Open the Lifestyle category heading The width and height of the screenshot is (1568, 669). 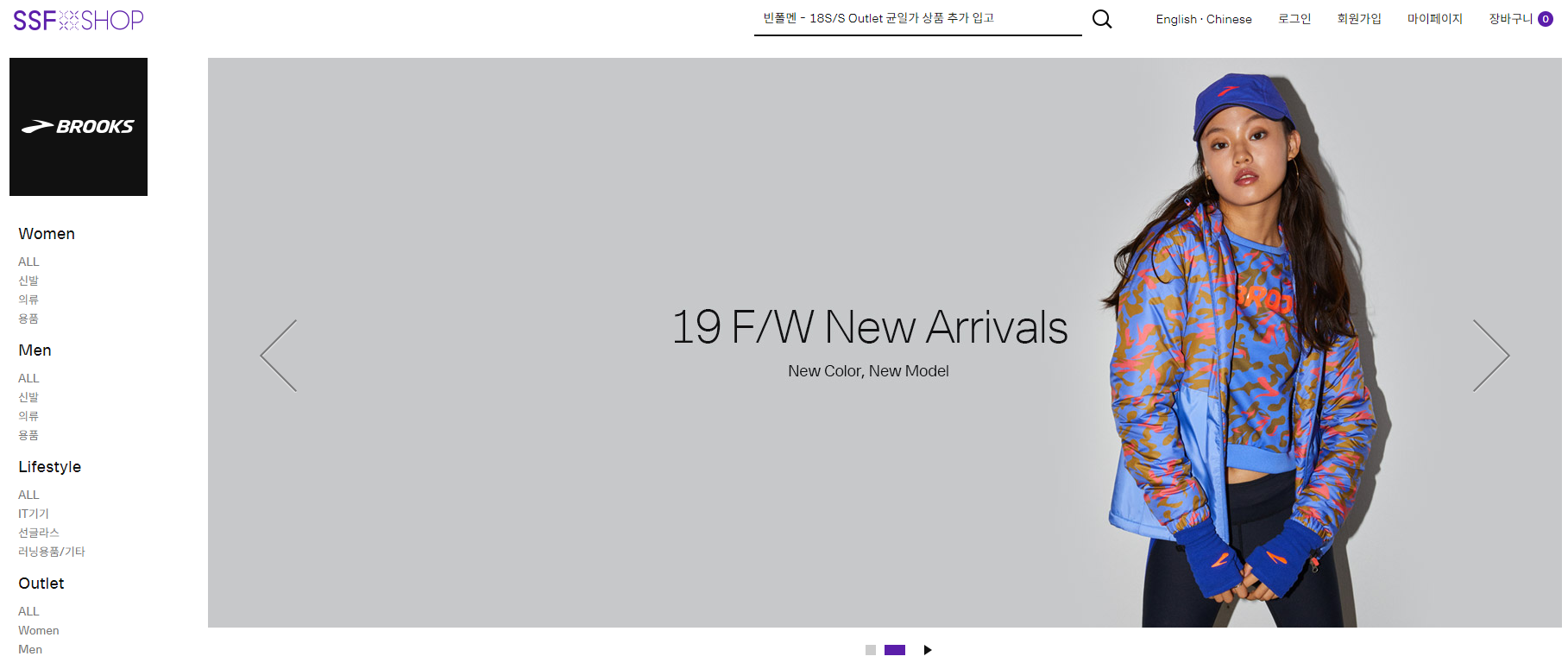pos(49,467)
